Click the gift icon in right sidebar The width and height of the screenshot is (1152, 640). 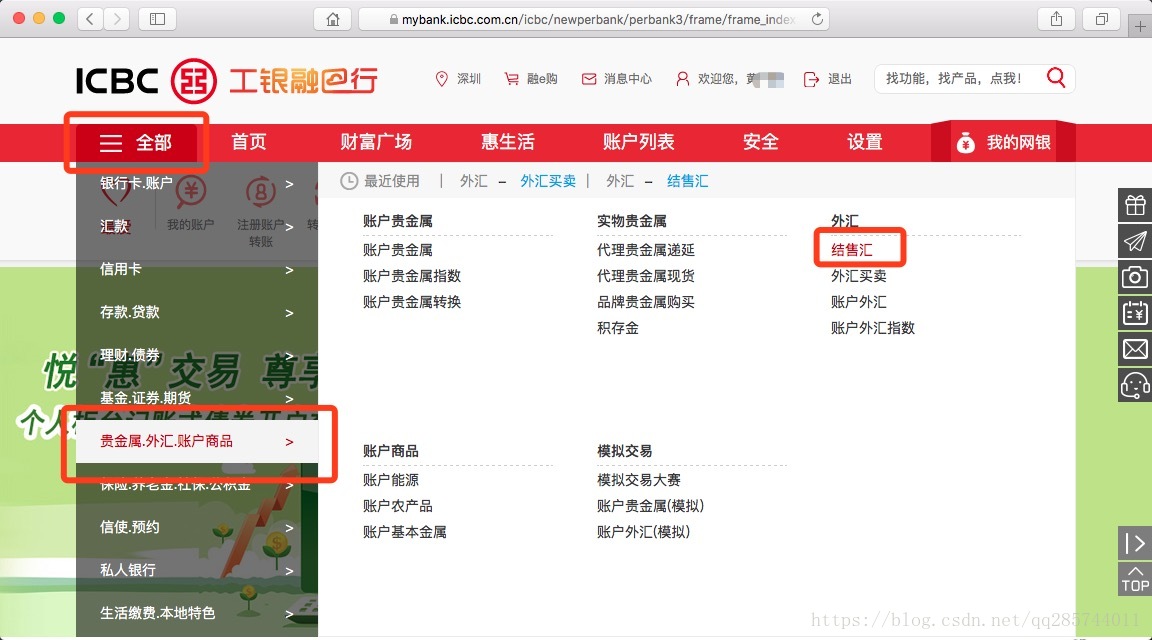(x=1135, y=205)
